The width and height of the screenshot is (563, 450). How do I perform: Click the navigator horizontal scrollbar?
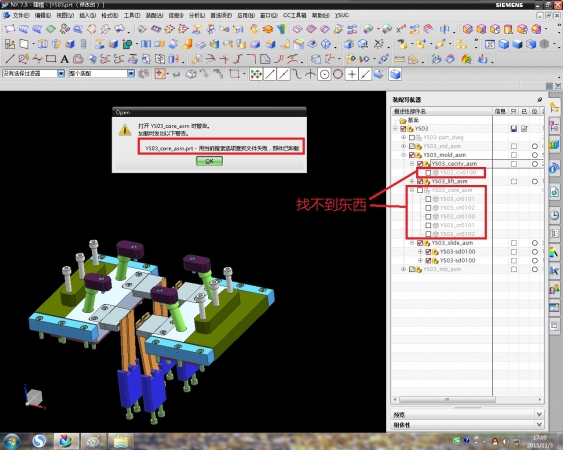coord(447,399)
